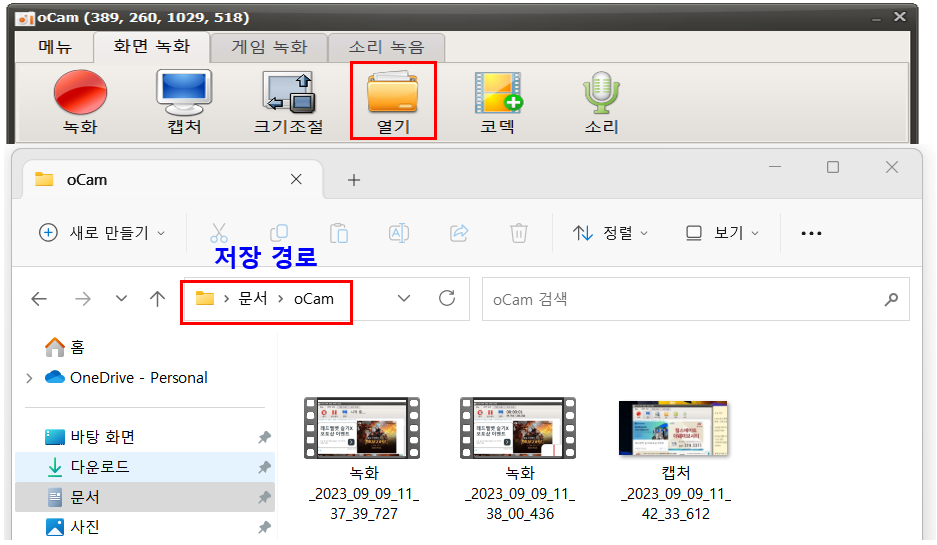The width and height of the screenshot is (937, 545).
Task: Open the more options ellipsis menu
Action: pyautogui.click(x=811, y=233)
